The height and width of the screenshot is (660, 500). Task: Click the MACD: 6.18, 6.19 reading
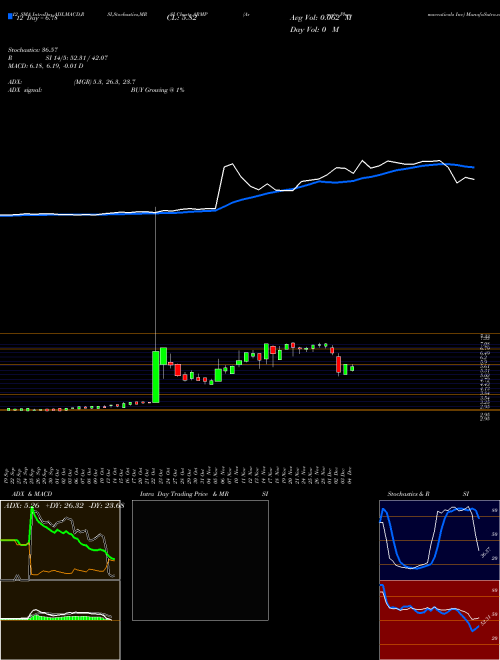(x=46, y=66)
